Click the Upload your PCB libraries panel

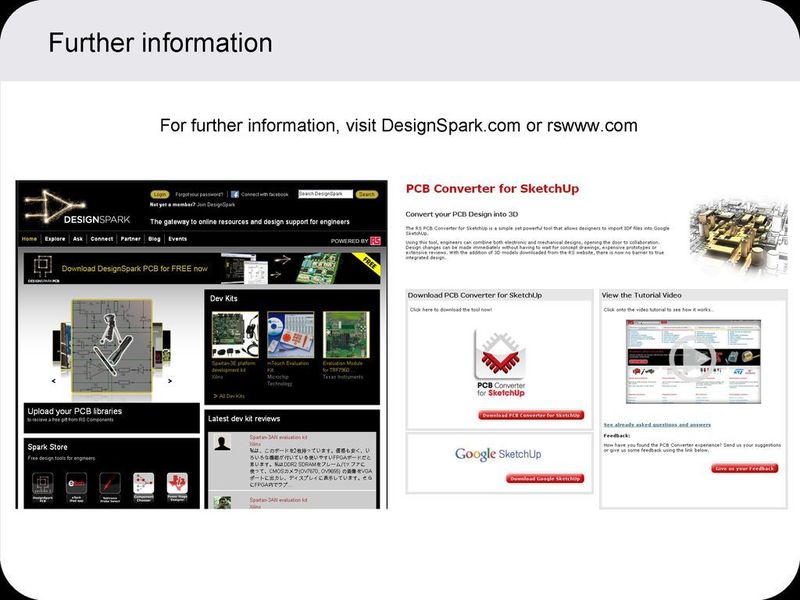pyautogui.click(x=112, y=418)
